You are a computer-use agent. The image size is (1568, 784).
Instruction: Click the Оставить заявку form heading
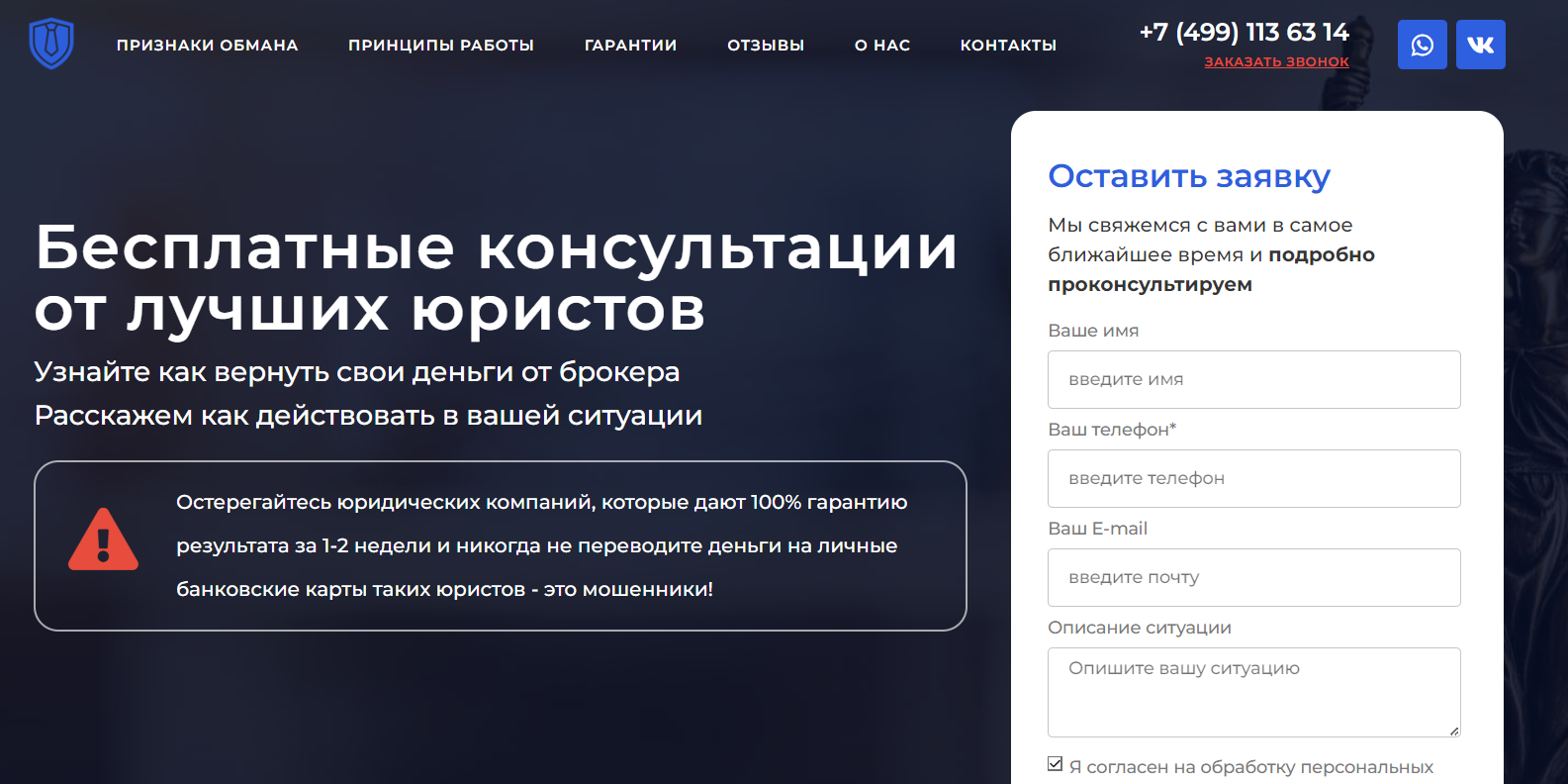point(1188,176)
